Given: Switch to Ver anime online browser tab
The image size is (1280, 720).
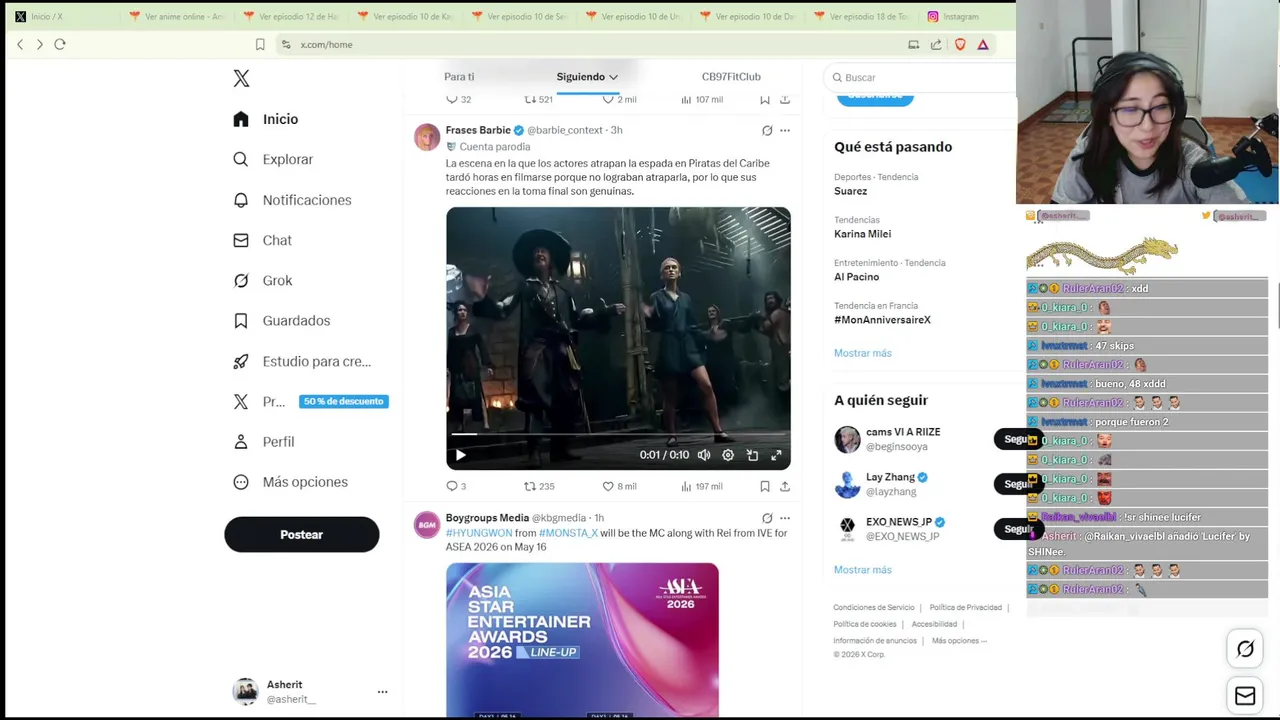Looking at the screenshot, I should (177, 16).
